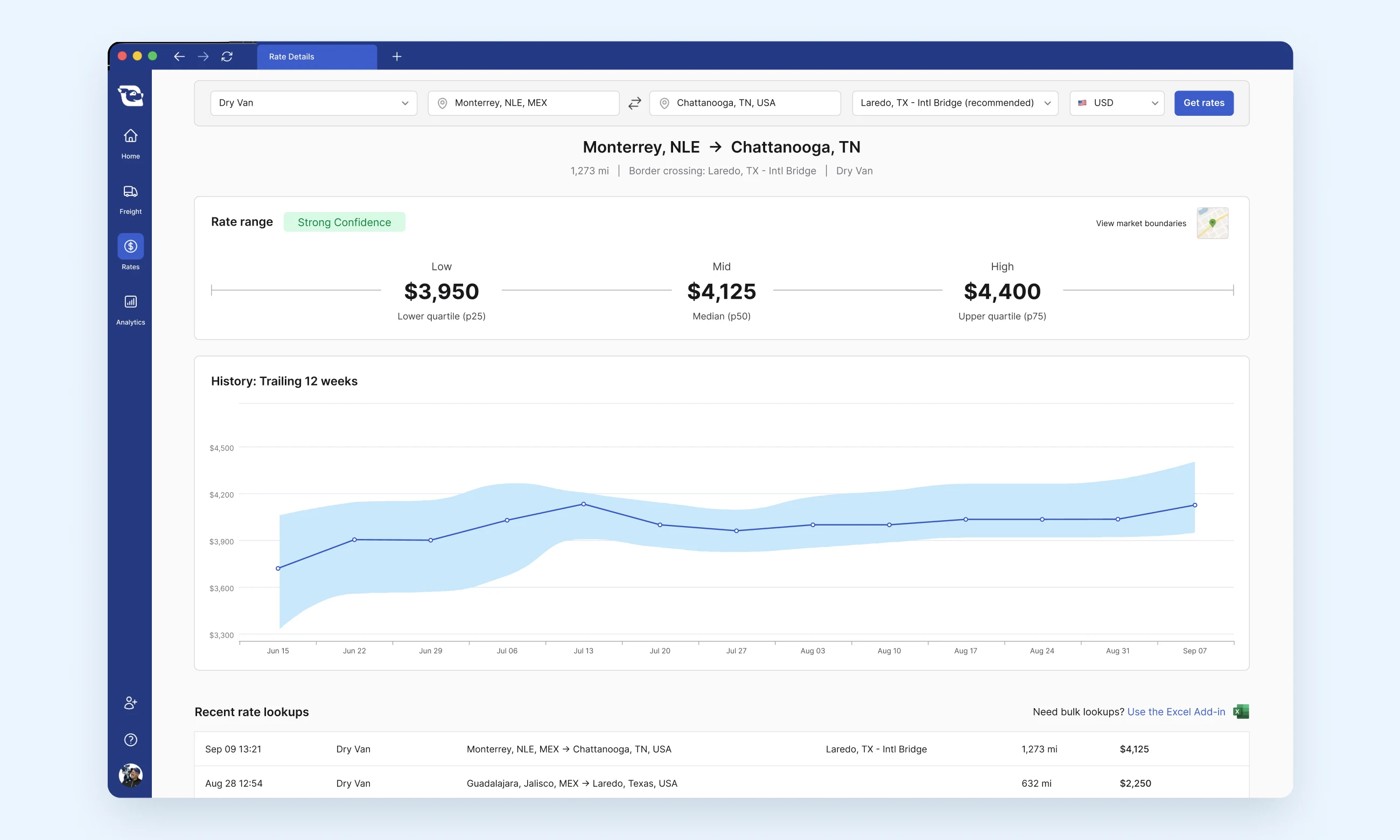
Task: Open the market boundaries map thumbnail
Action: point(1212,223)
